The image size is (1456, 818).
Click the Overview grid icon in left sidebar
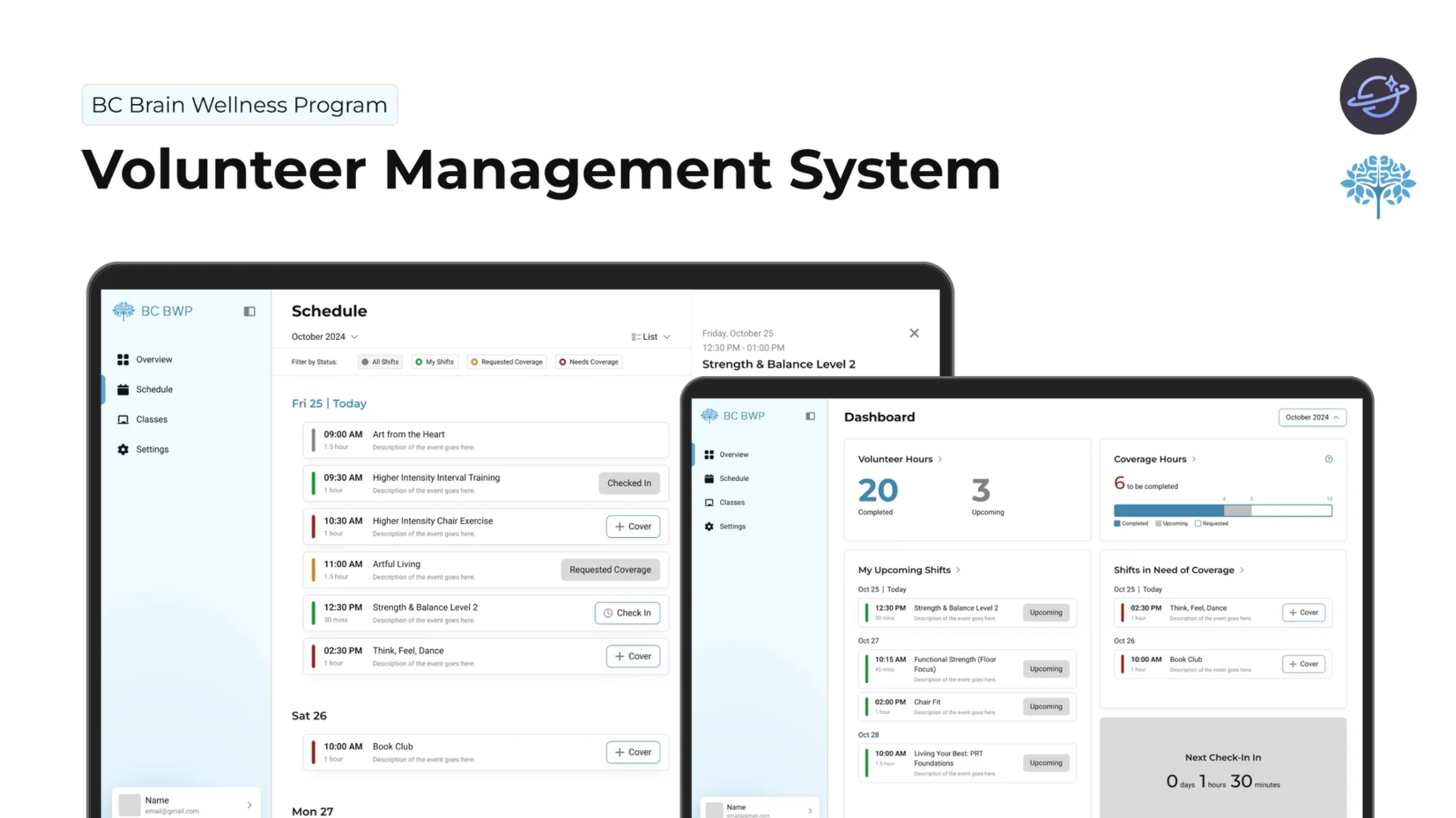pyautogui.click(x=123, y=360)
